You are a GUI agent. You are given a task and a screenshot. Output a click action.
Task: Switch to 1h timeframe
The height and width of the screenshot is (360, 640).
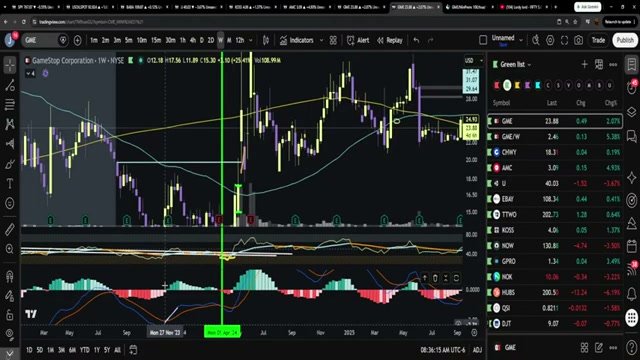[182, 40]
